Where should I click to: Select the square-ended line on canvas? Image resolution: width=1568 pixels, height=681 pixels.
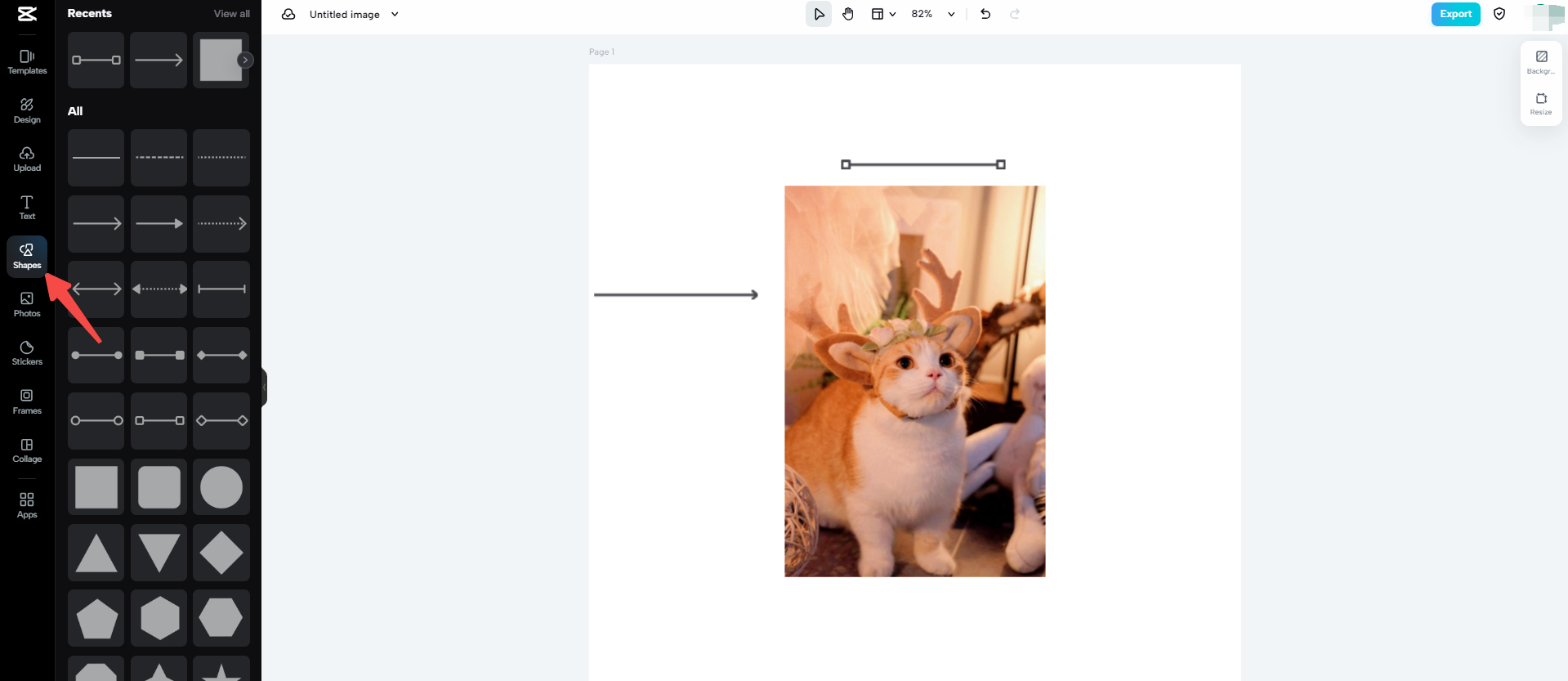pyautogui.click(x=923, y=164)
